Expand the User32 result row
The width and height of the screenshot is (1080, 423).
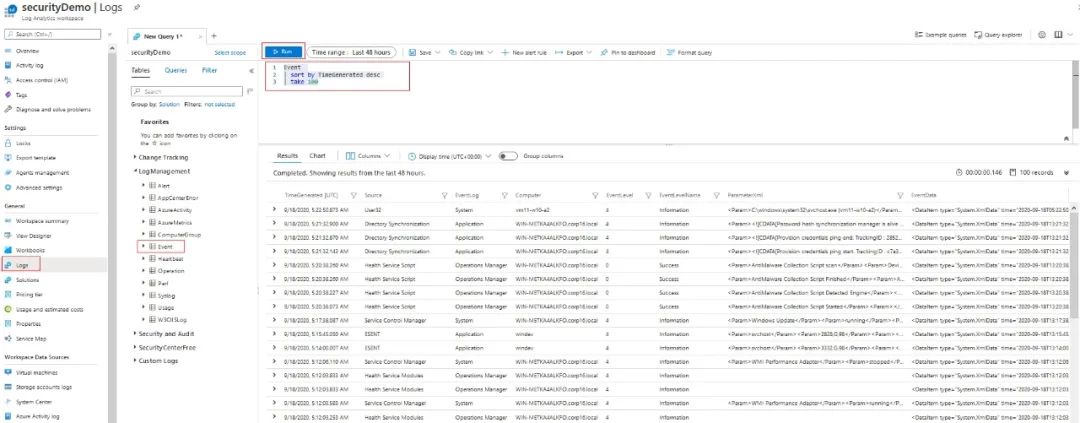pyautogui.click(x=274, y=209)
